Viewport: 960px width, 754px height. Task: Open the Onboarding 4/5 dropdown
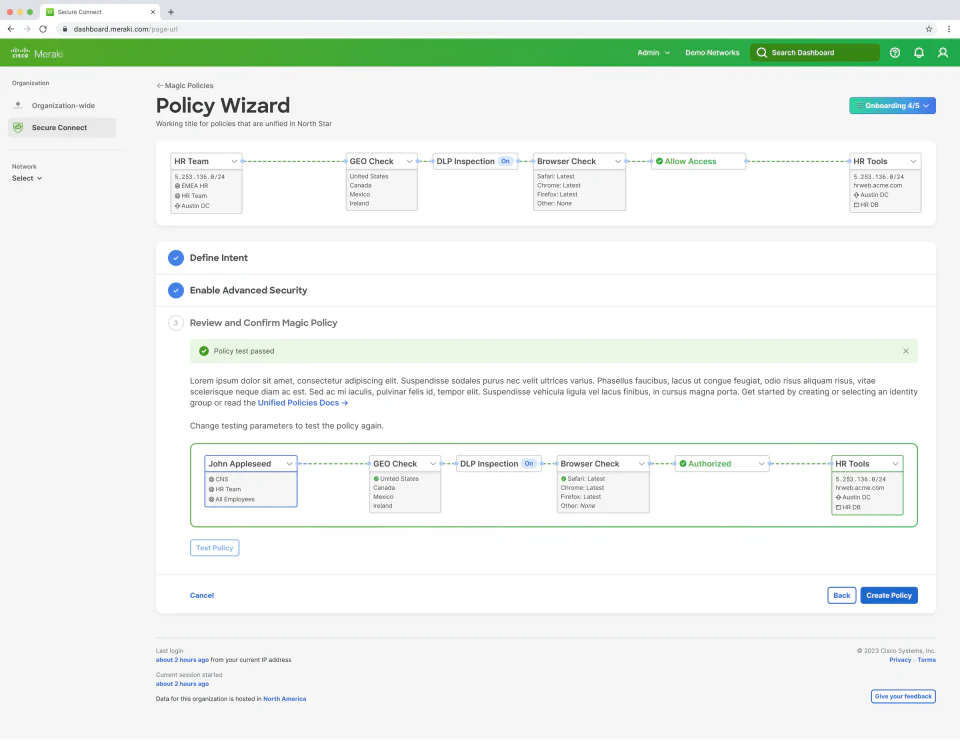click(892, 105)
